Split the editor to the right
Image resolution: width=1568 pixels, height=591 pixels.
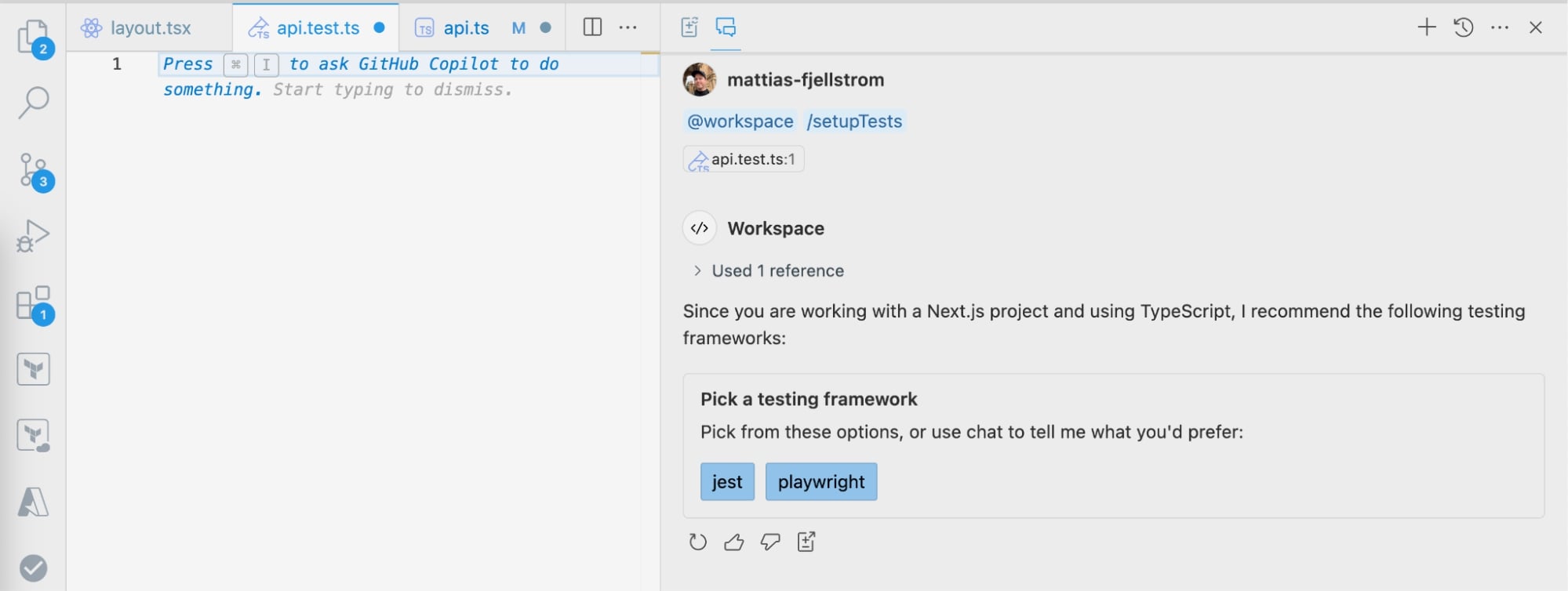point(592,28)
